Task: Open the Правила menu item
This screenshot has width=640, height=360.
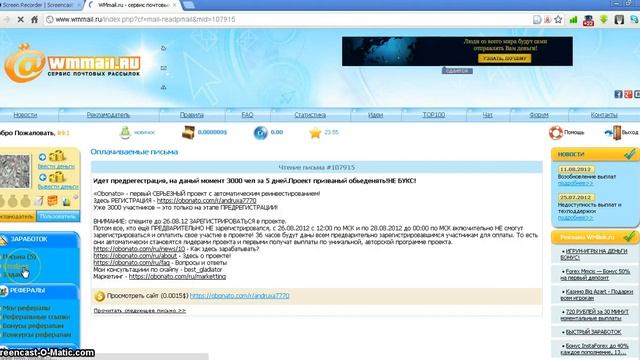Action: point(192,115)
